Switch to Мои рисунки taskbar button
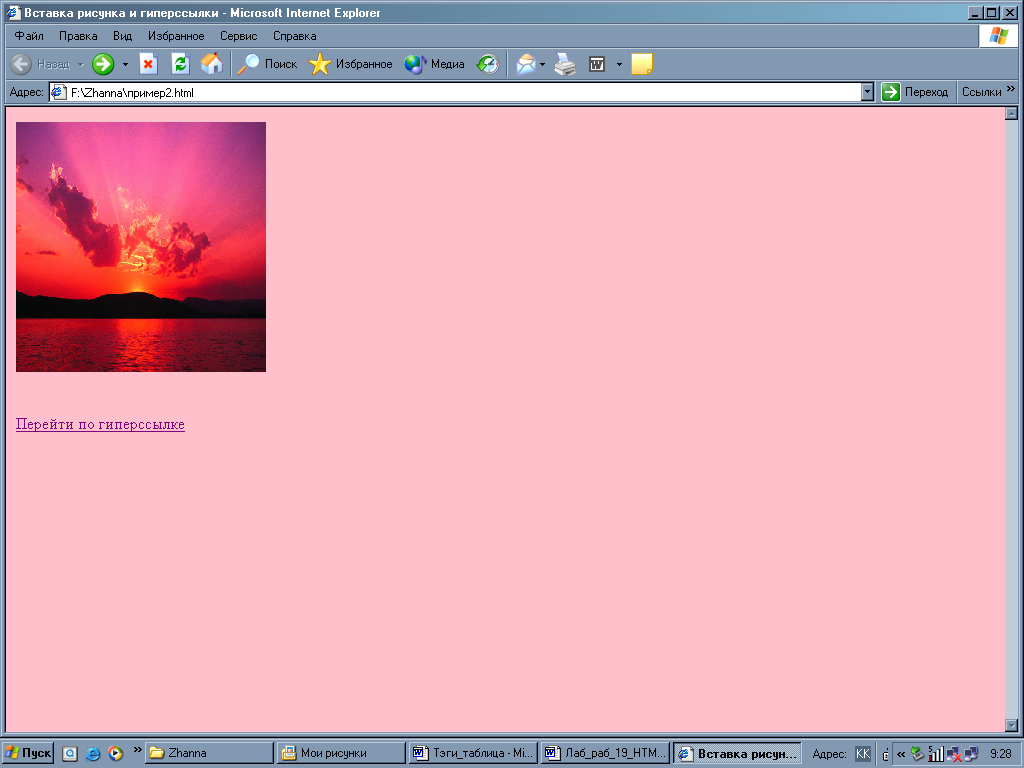The height and width of the screenshot is (768, 1024). [342, 753]
